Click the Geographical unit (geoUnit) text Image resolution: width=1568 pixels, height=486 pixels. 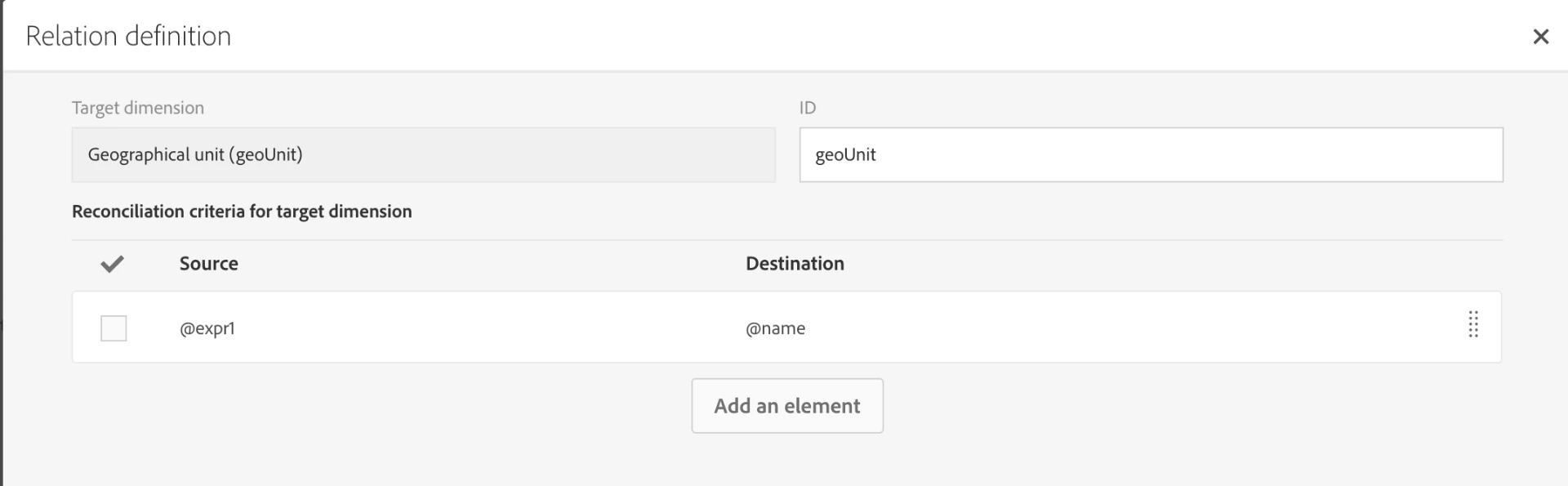[195, 154]
